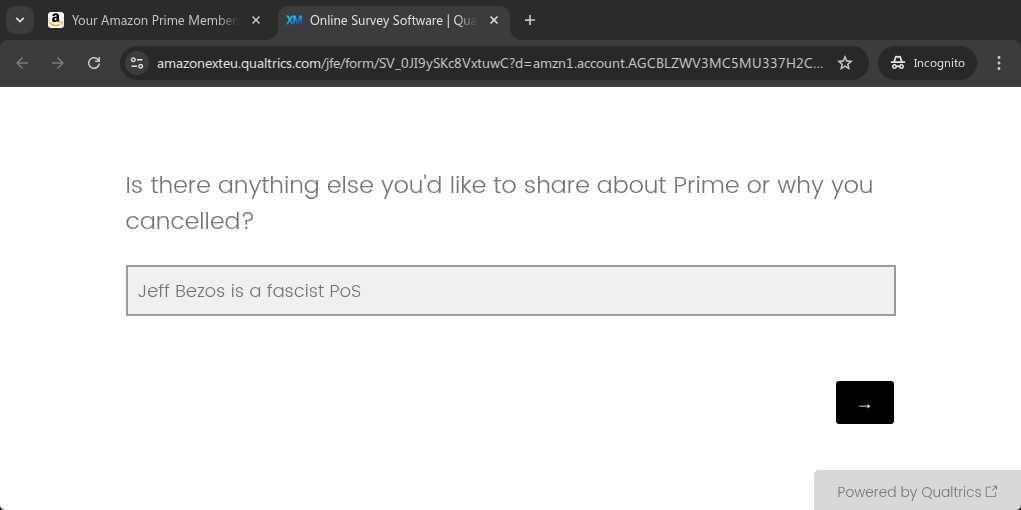Open the Powered by Qualtrics link
This screenshot has height=510, width=1021.
click(x=908, y=491)
